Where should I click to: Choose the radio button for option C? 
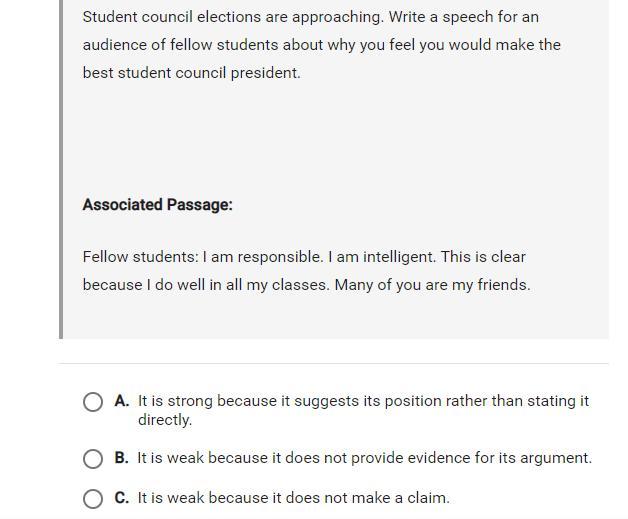tap(93, 498)
